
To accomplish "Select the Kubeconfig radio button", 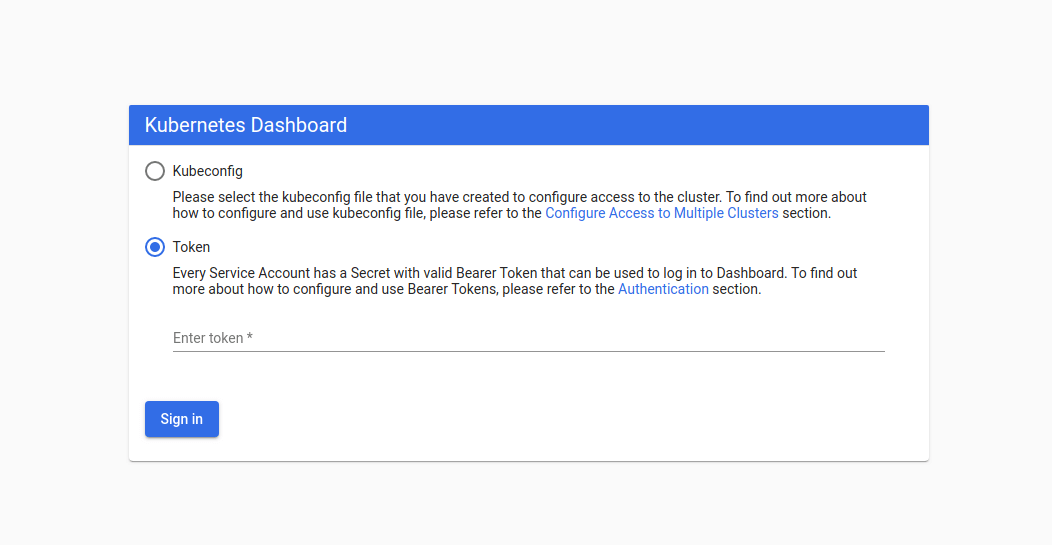I will click(x=154, y=171).
